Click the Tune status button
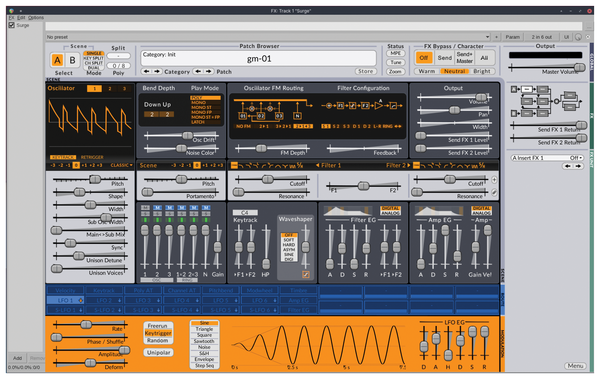 point(396,62)
